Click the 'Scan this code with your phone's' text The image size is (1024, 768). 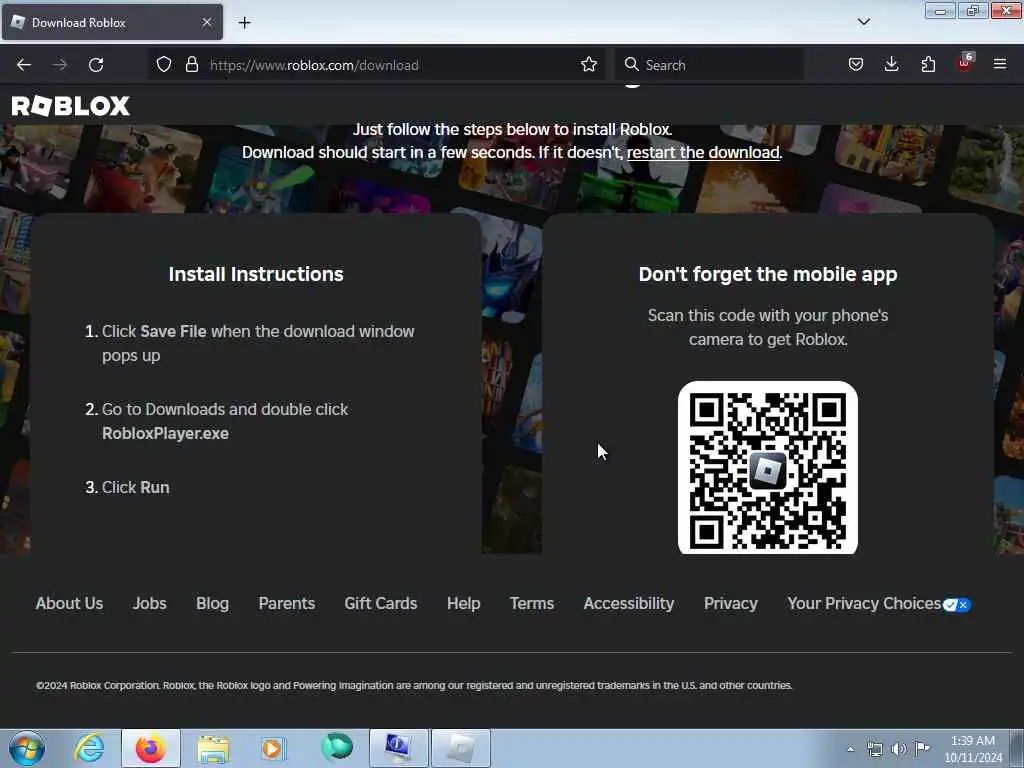768,315
